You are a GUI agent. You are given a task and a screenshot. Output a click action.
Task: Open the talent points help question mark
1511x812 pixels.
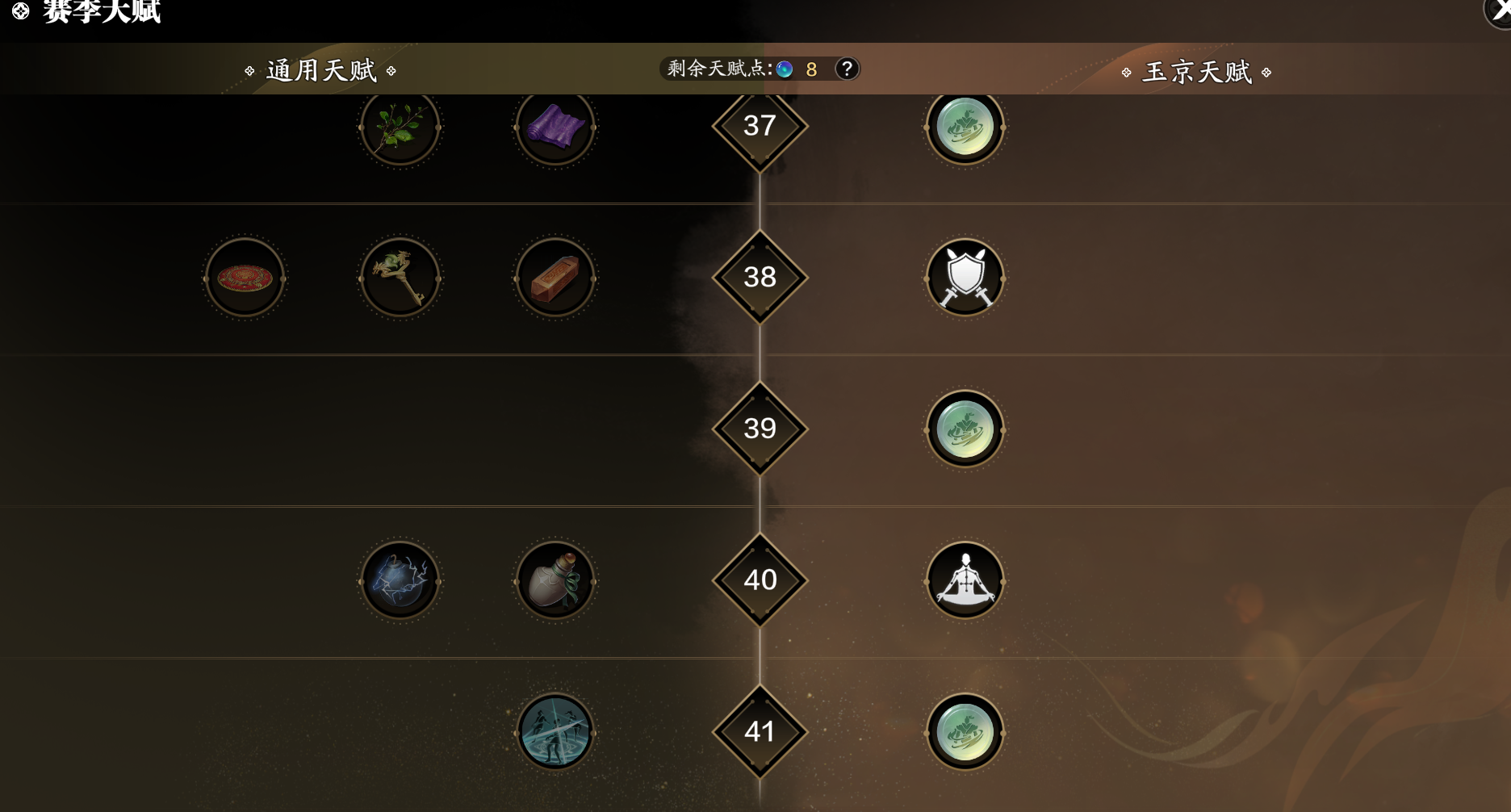pyautogui.click(x=847, y=69)
